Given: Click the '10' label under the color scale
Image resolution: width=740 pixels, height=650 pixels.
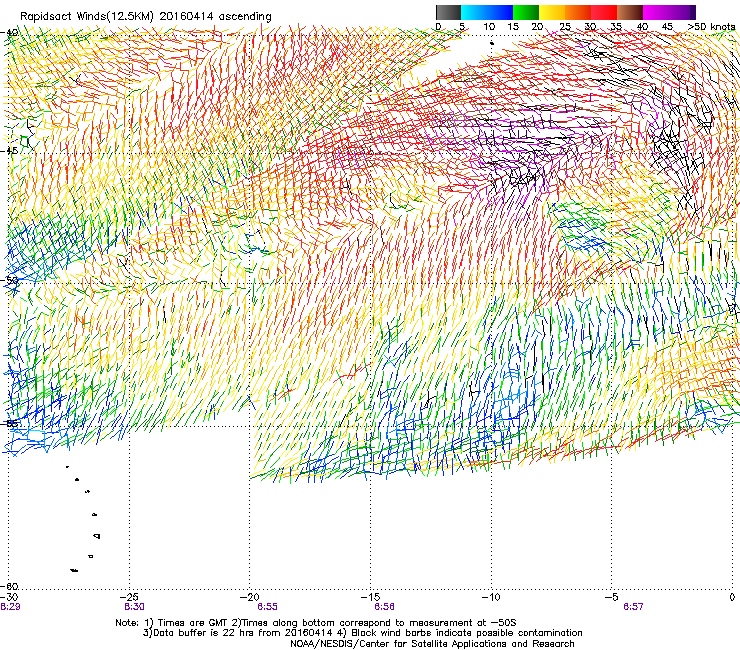Looking at the screenshot, I should point(489,27).
